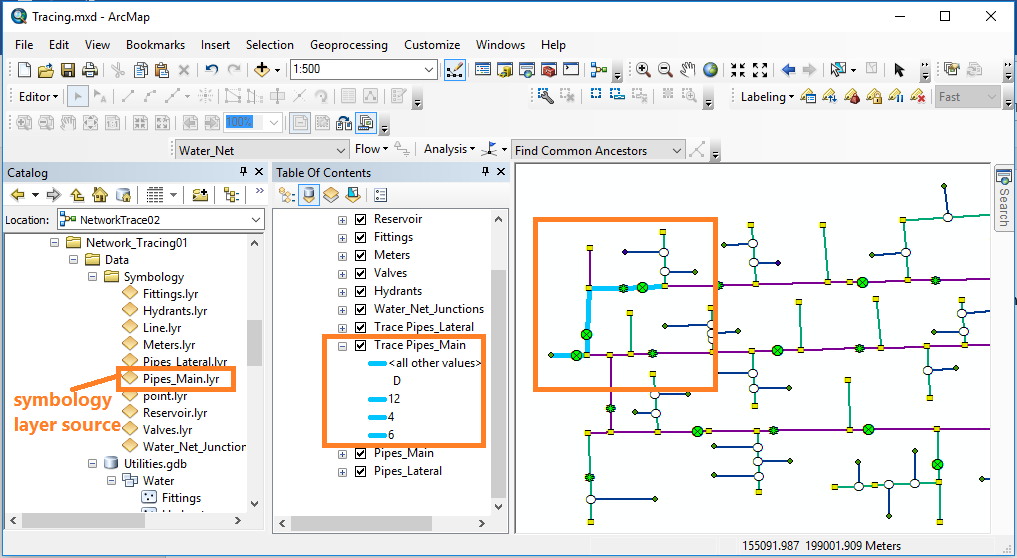Collapse the Symbology folder in Catalog
This screenshot has width=1017, height=558.
(93, 276)
